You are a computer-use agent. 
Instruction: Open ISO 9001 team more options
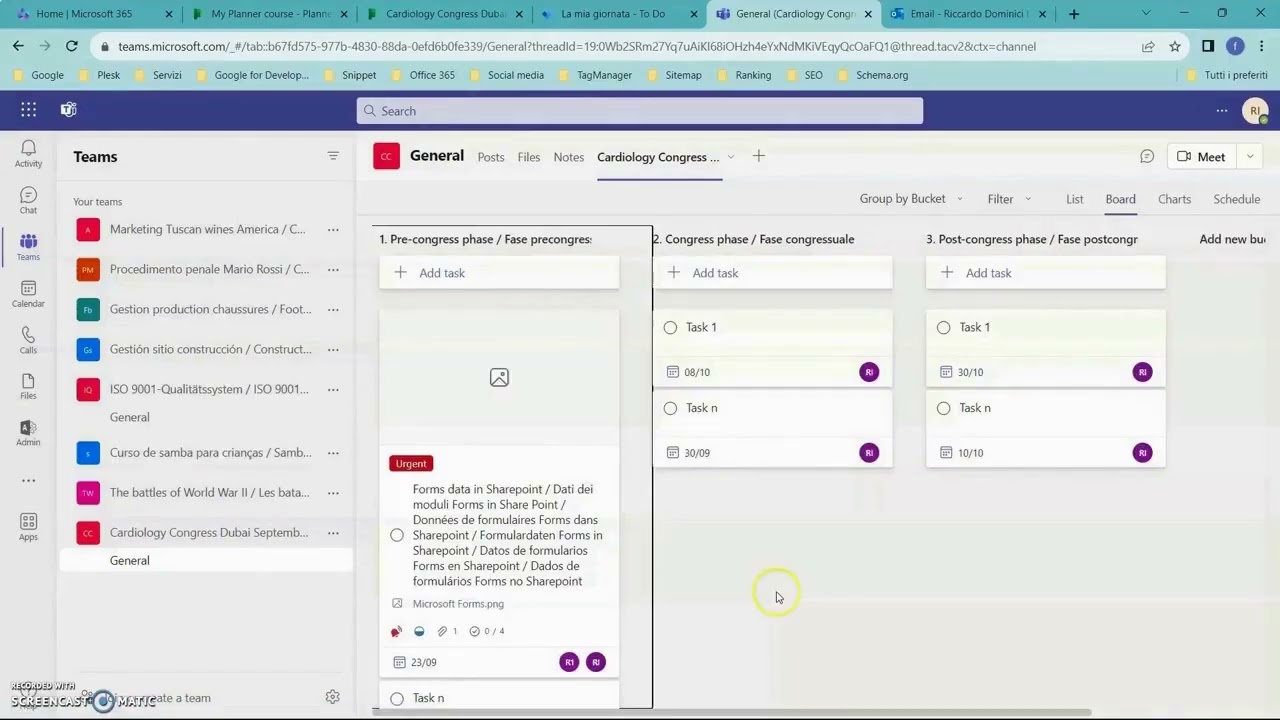pos(333,389)
